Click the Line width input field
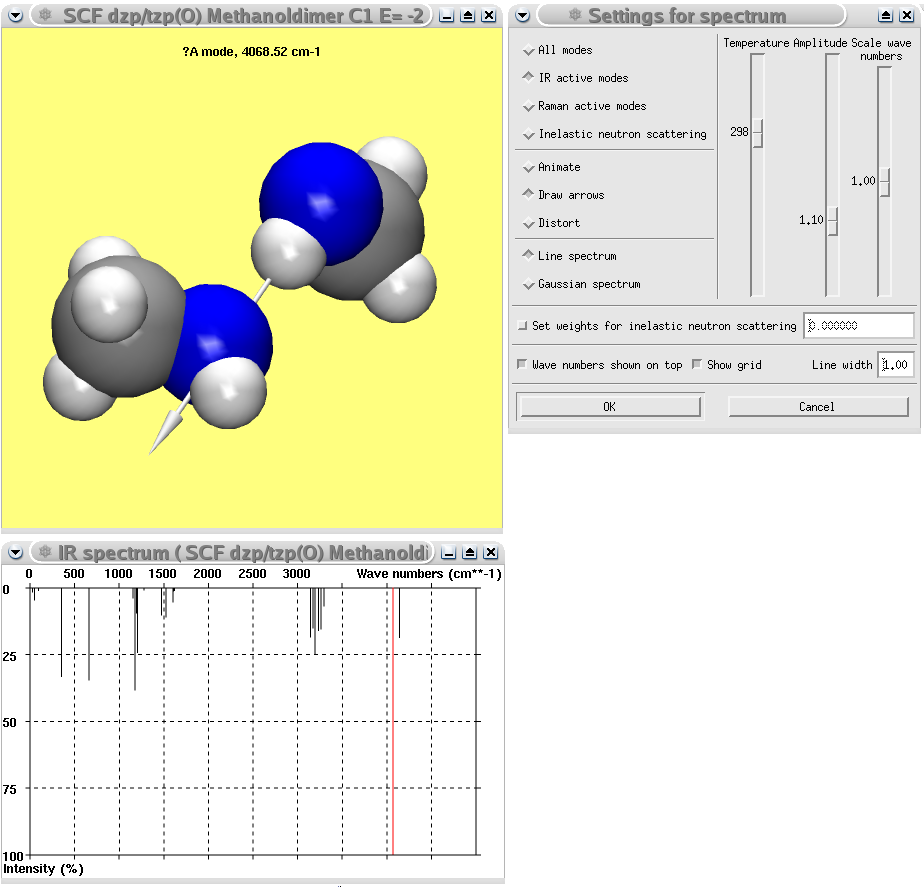Screen dimensions: 924x887 [x=895, y=365]
